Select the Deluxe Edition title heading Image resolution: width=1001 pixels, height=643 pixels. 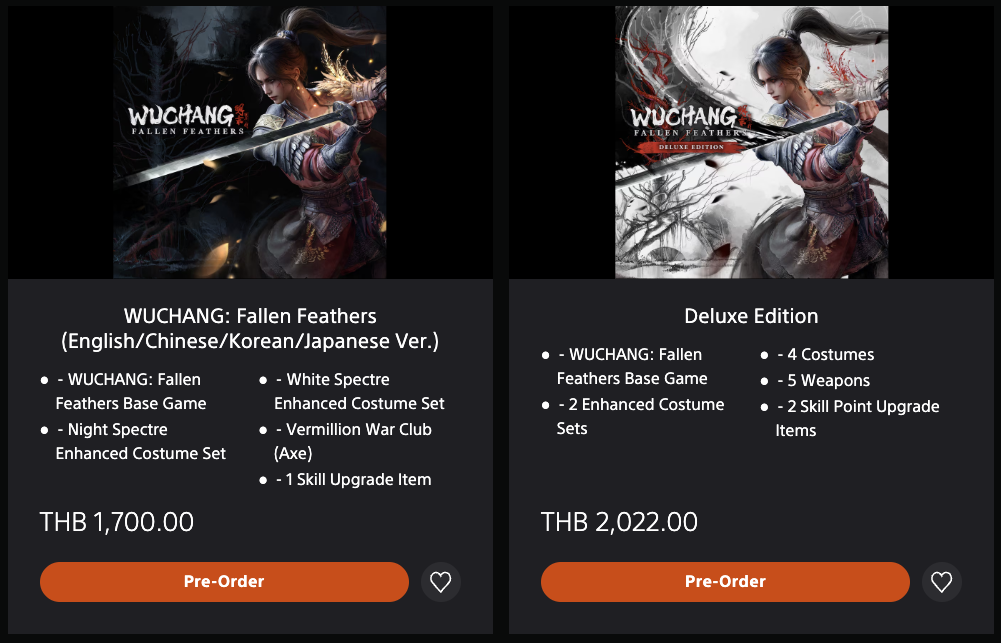[x=751, y=316]
